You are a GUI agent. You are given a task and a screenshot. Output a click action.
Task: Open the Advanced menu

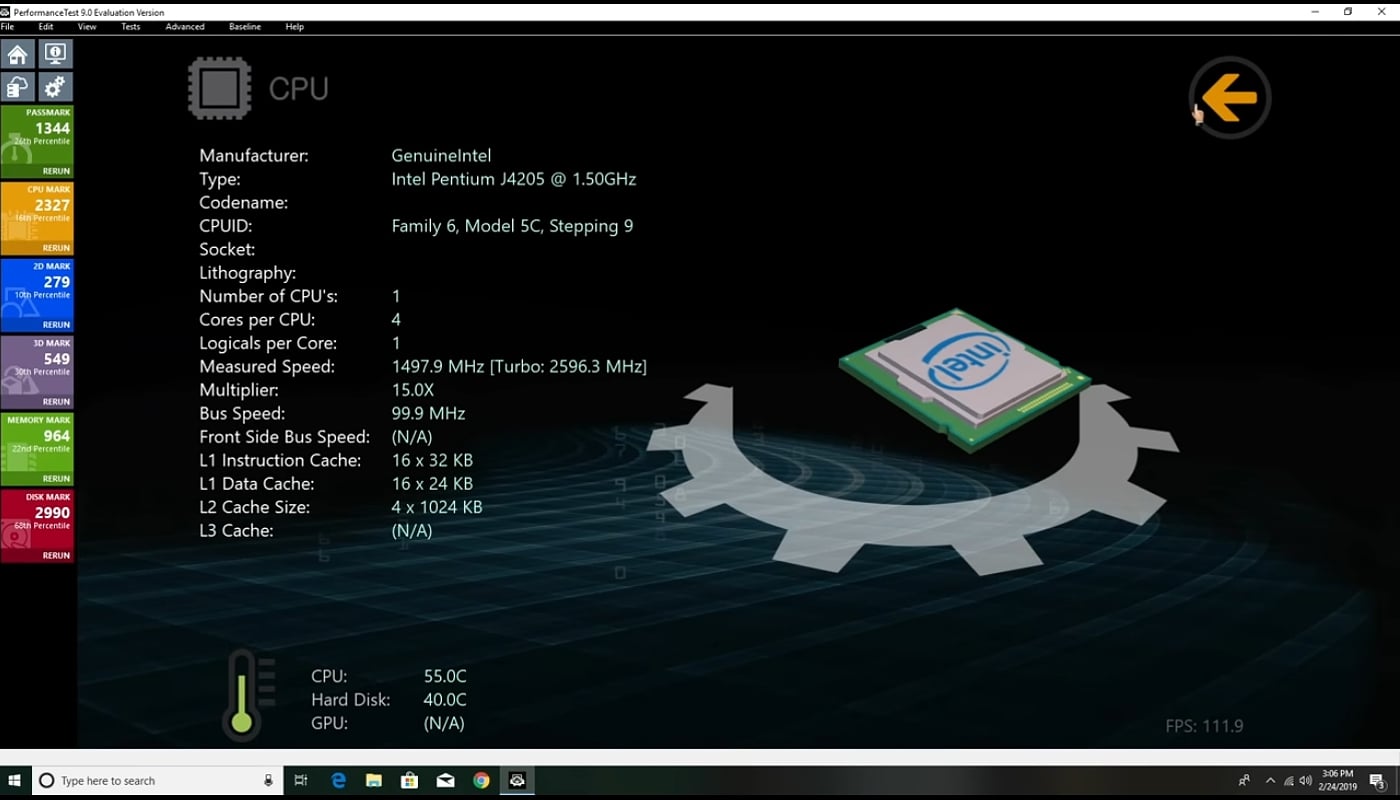pos(185,27)
